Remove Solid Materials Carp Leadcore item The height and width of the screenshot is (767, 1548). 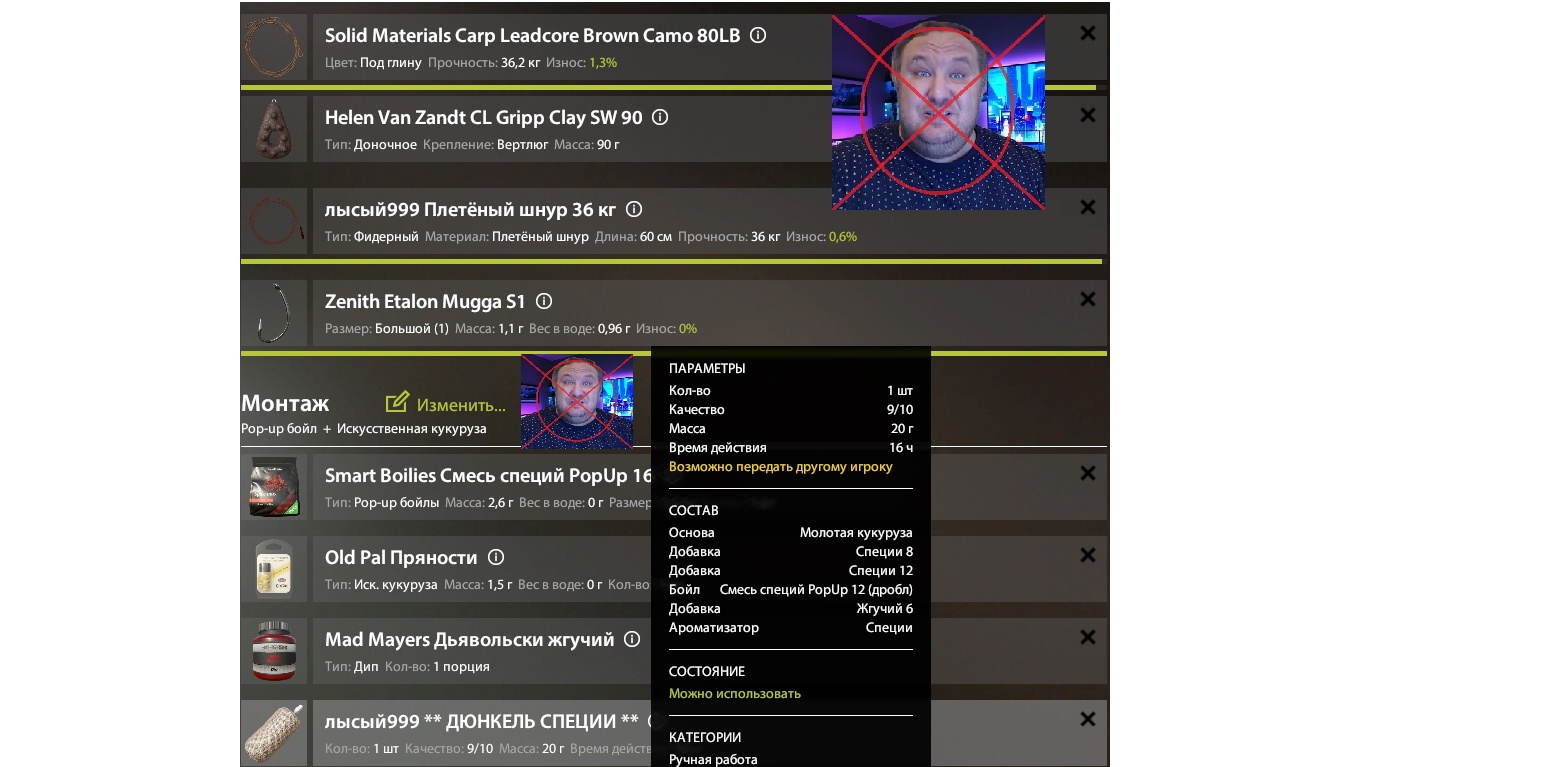pyautogui.click(x=1088, y=34)
